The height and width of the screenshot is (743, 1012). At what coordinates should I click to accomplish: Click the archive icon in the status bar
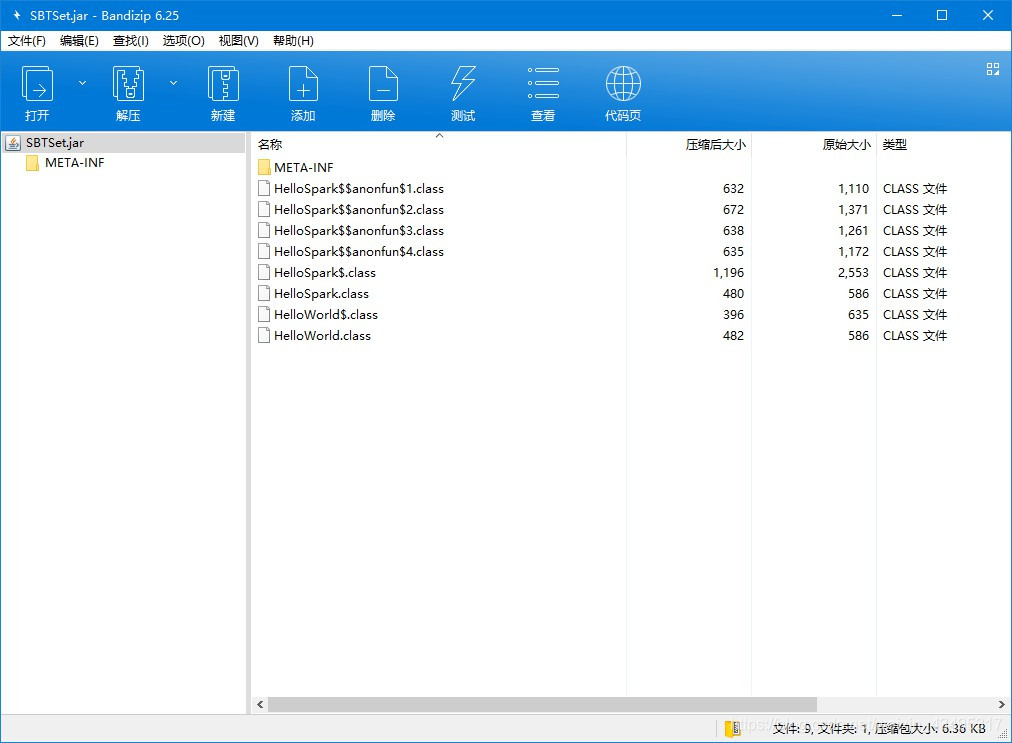(x=732, y=729)
